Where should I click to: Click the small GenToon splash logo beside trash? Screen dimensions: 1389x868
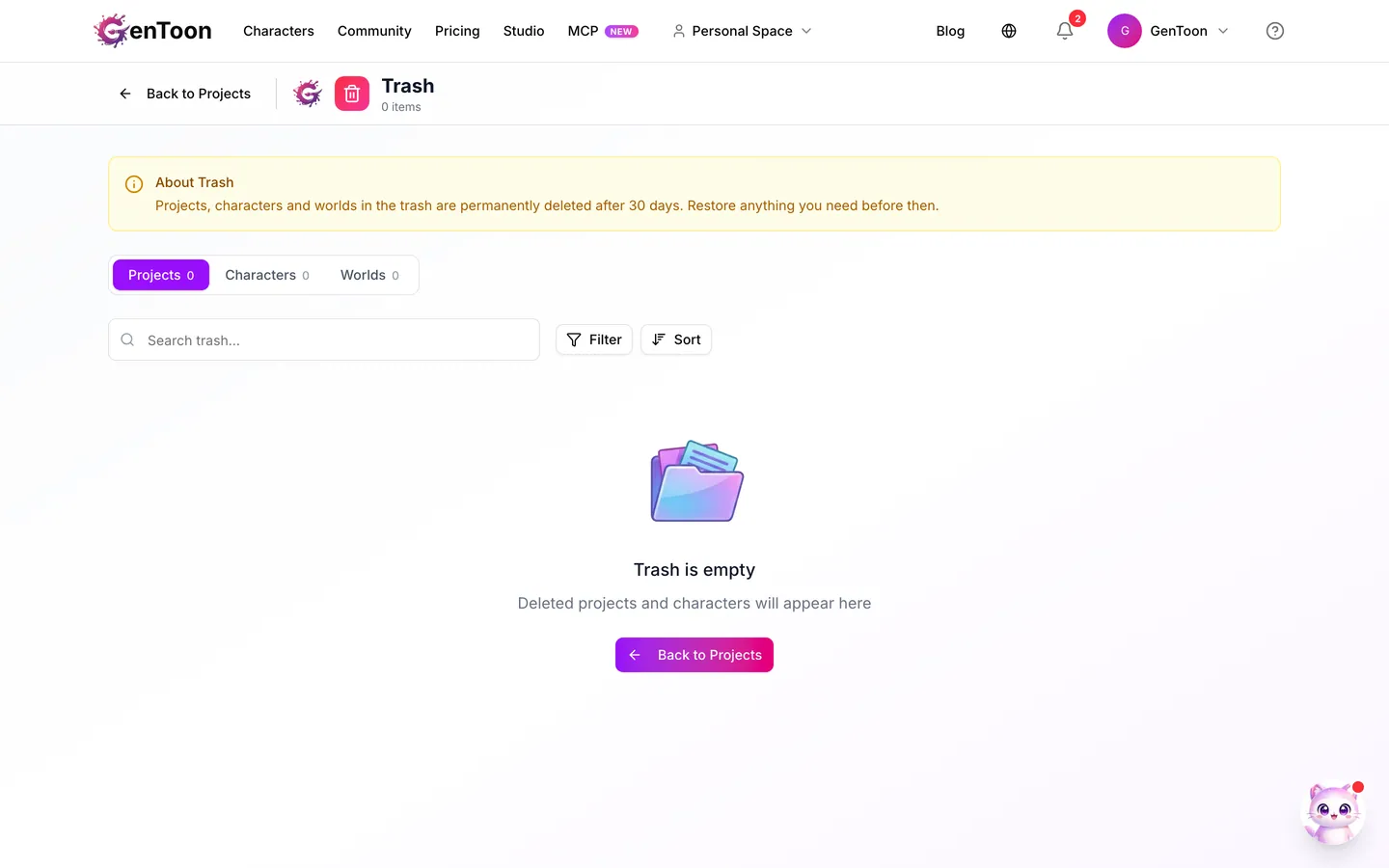click(x=308, y=94)
